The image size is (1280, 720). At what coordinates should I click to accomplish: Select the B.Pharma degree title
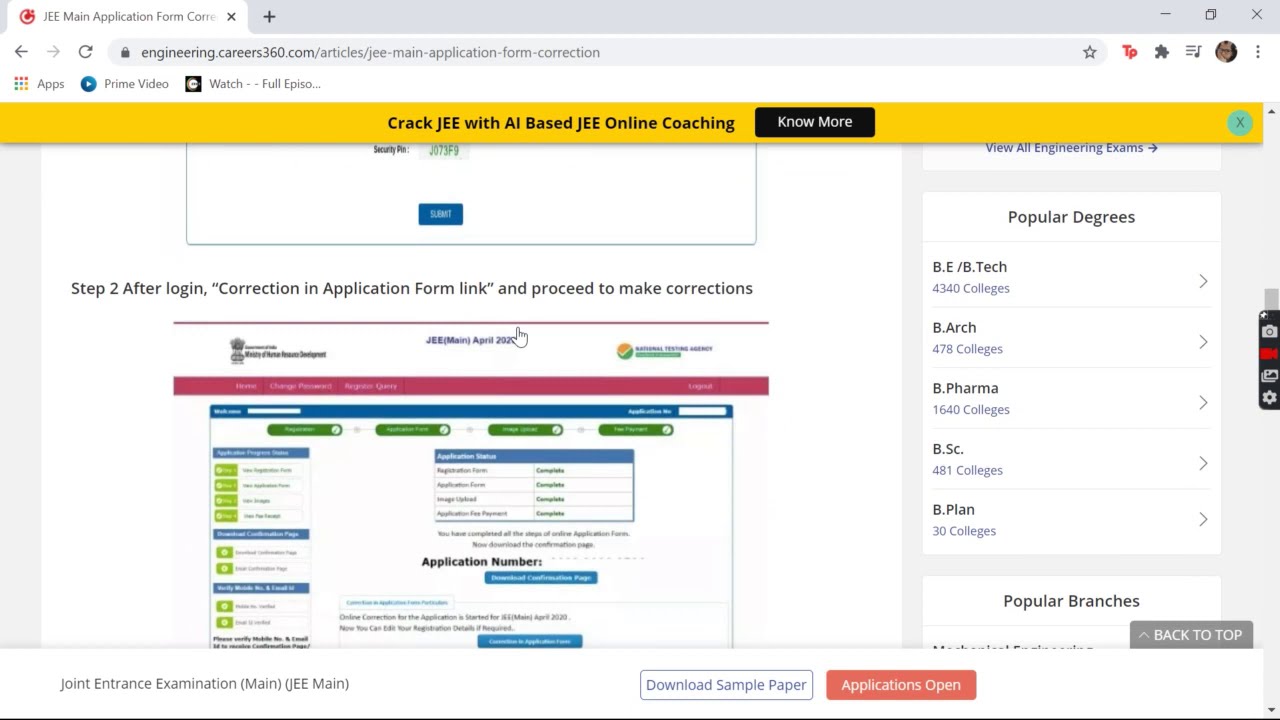[x=965, y=388]
